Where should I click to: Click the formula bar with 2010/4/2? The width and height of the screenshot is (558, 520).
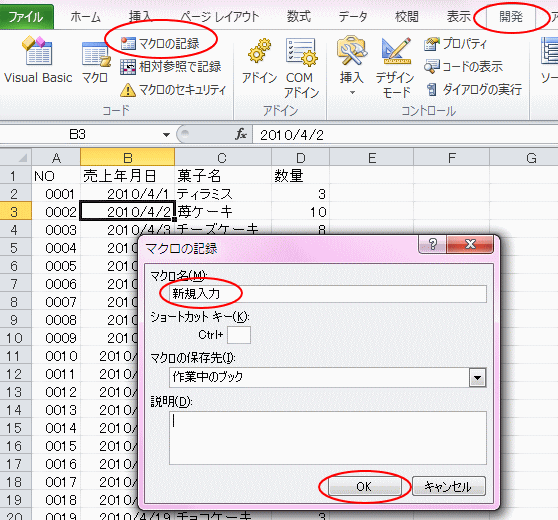[x=405, y=135]
